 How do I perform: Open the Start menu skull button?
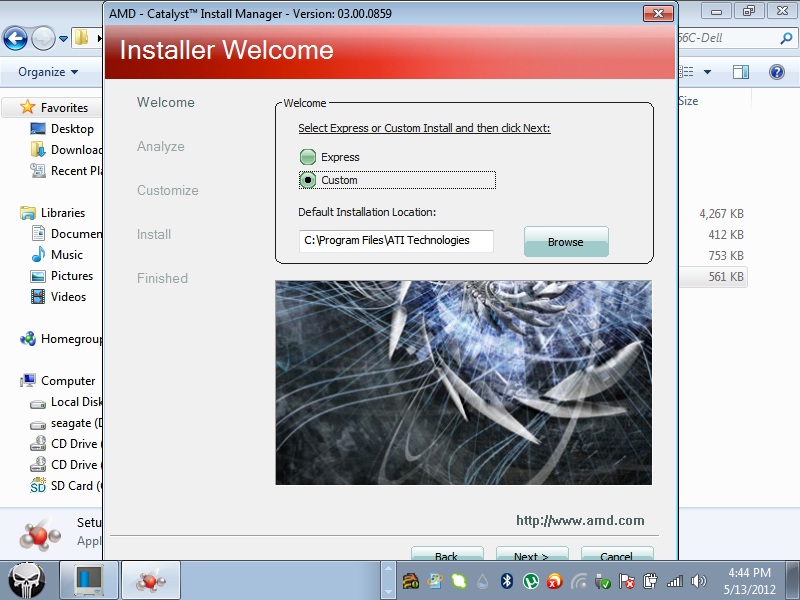tap(27, 580)
